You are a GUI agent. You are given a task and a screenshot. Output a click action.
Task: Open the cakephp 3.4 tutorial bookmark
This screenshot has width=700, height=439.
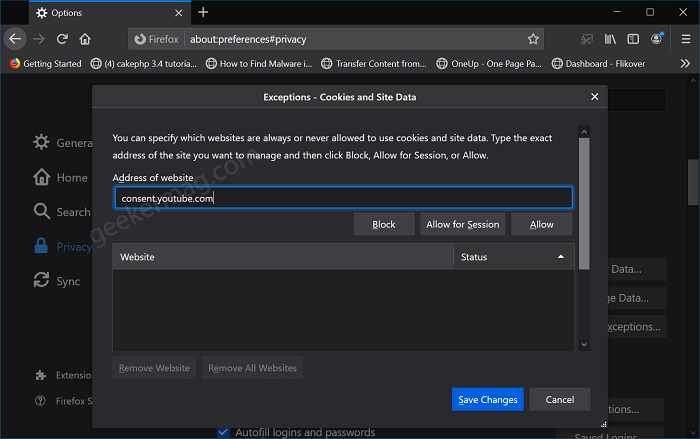143,63
